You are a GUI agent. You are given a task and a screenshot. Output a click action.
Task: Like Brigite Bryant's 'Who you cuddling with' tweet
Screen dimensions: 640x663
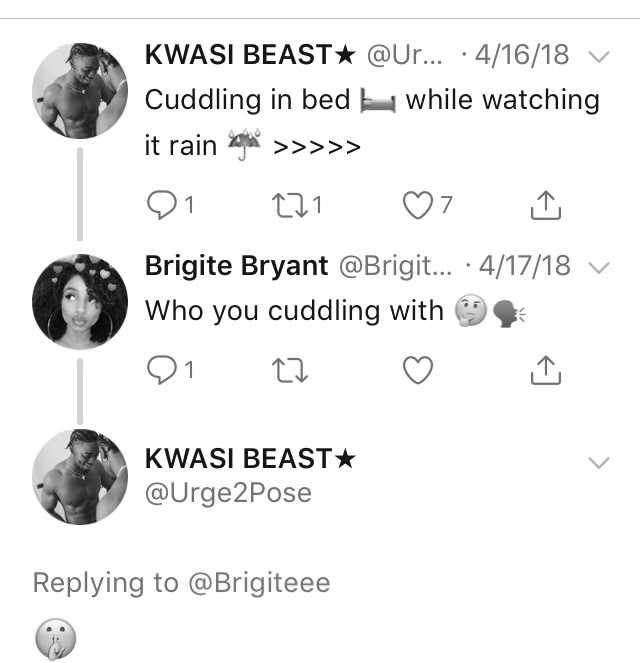coord(418,370)
